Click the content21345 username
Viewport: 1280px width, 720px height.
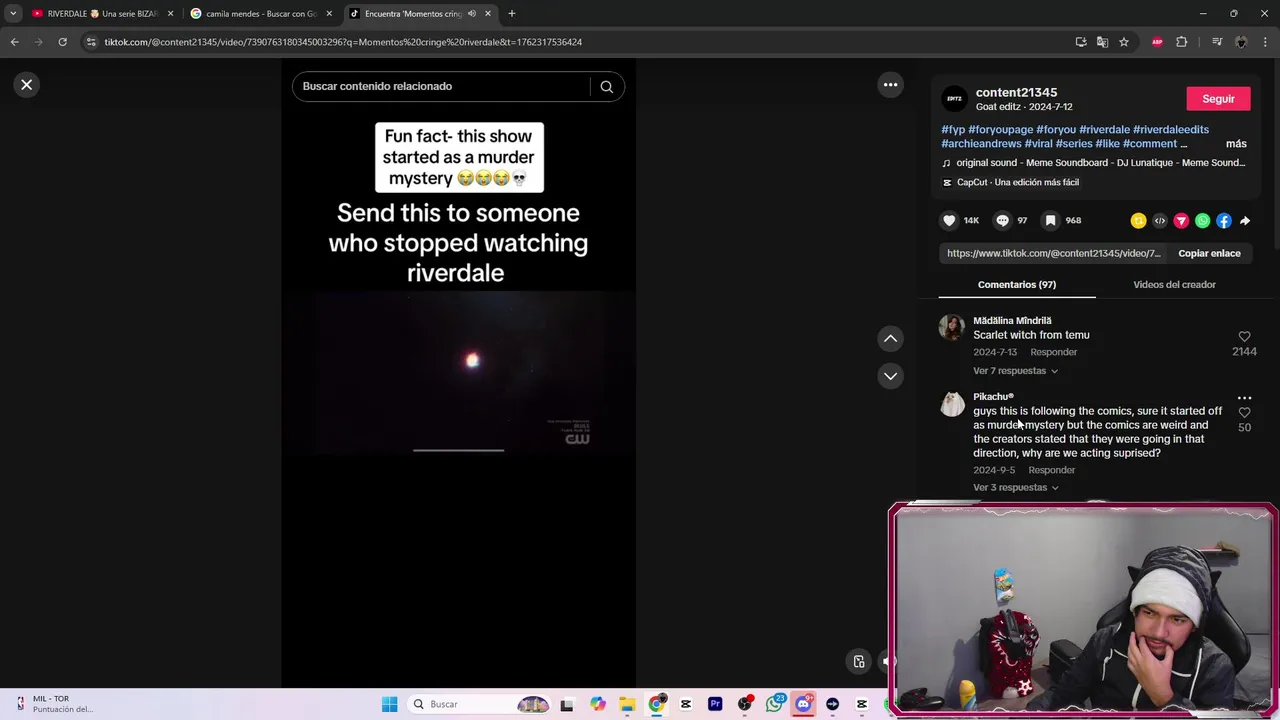(1016, 92)
